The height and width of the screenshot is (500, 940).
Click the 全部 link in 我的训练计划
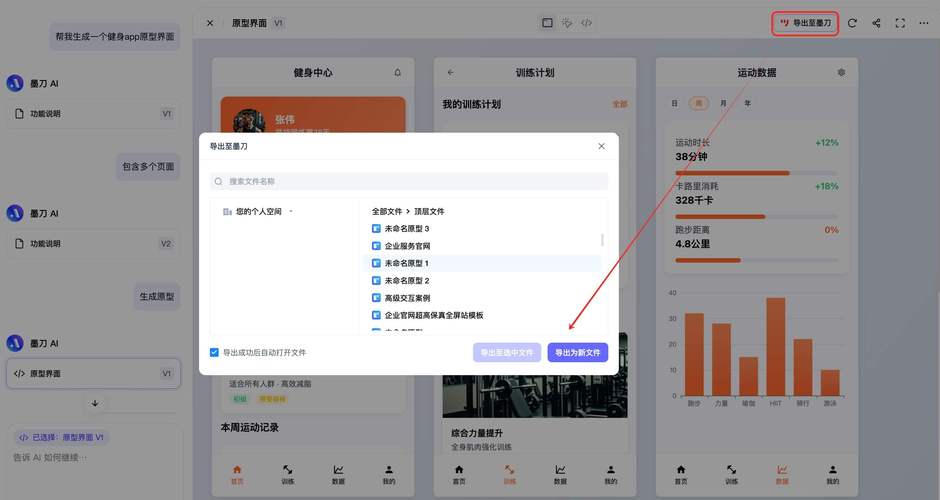(620, 104)
